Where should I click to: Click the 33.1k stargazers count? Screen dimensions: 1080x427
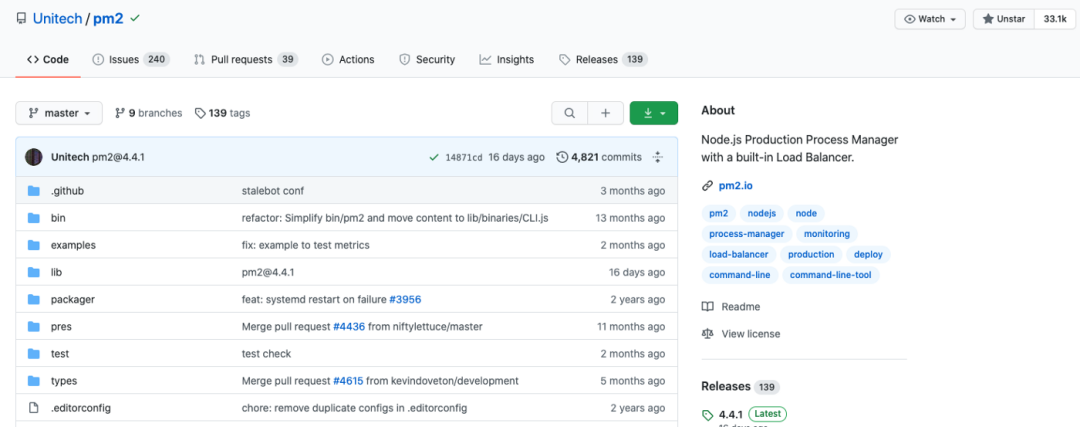tap(1054, 19)
